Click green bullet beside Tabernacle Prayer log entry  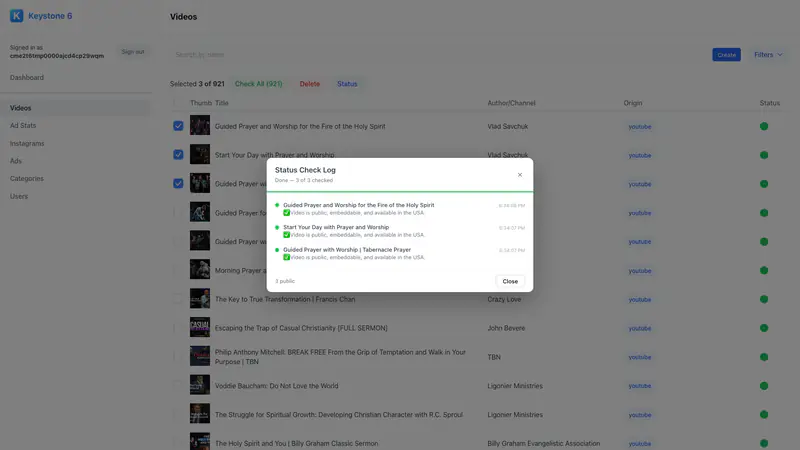(x=277, y=249)
